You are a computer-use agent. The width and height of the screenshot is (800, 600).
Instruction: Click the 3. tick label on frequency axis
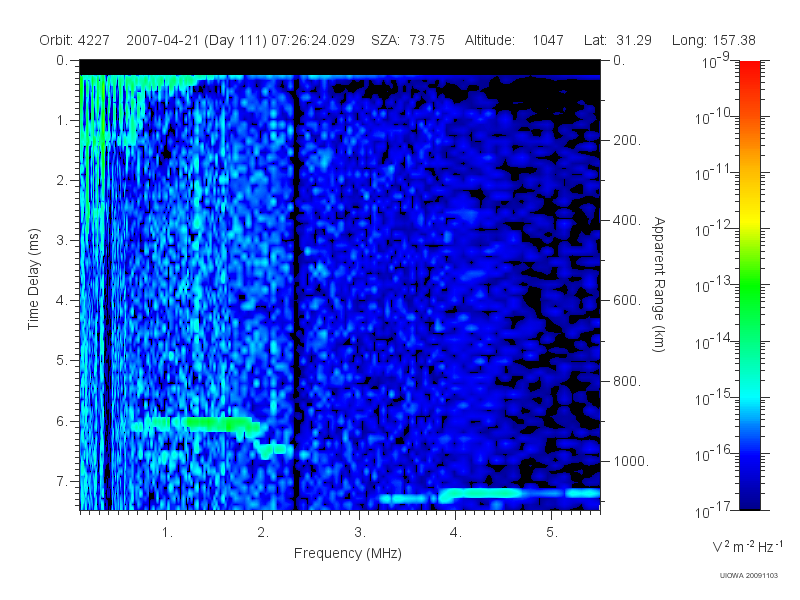[x=360, y=533]
